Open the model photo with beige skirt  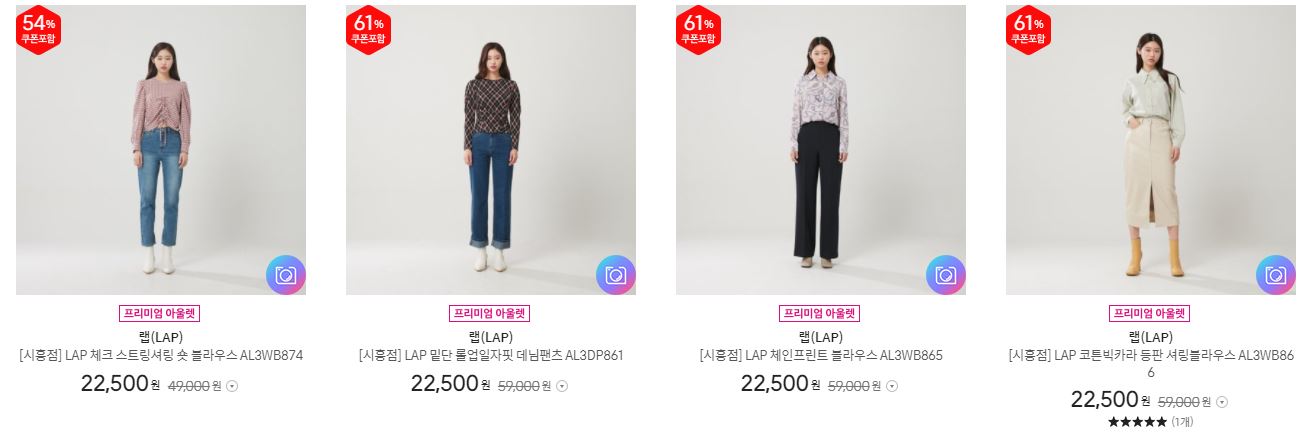(x=1151, y=150)
